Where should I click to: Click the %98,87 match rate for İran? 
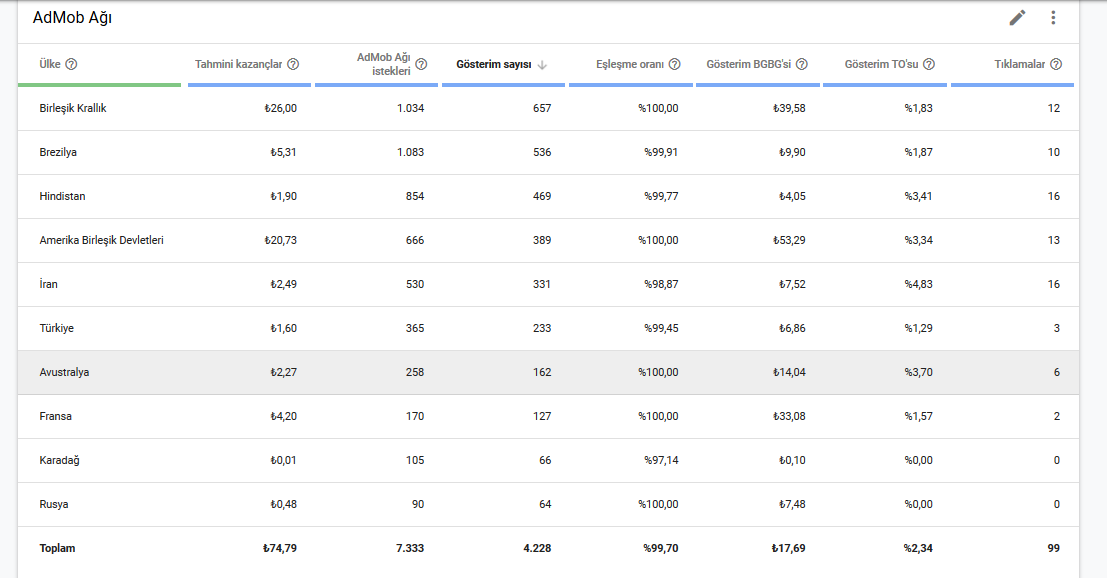point(661,284)
